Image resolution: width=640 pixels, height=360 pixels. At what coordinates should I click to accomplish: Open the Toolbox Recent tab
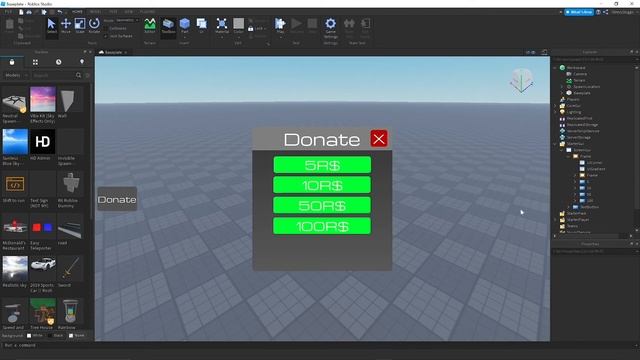(x=59, y=62)
